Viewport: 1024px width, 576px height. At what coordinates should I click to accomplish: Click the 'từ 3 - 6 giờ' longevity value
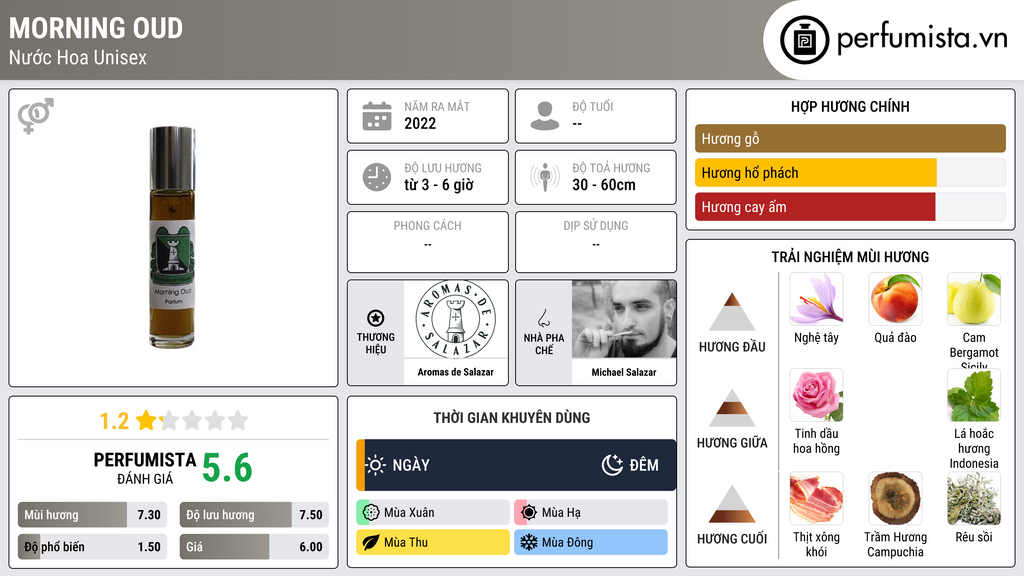coord(439,185)
